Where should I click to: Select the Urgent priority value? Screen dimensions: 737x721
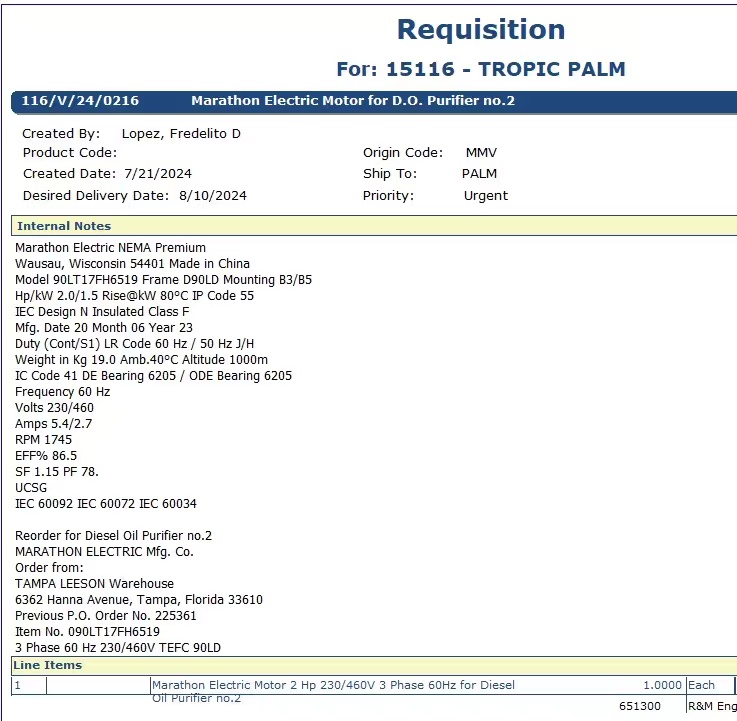[486, 196]
